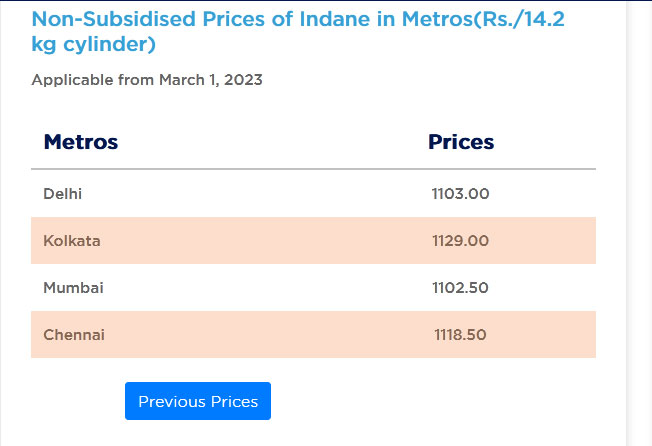Click Mumbai's price value 1102.50

[x=460, y=288]
